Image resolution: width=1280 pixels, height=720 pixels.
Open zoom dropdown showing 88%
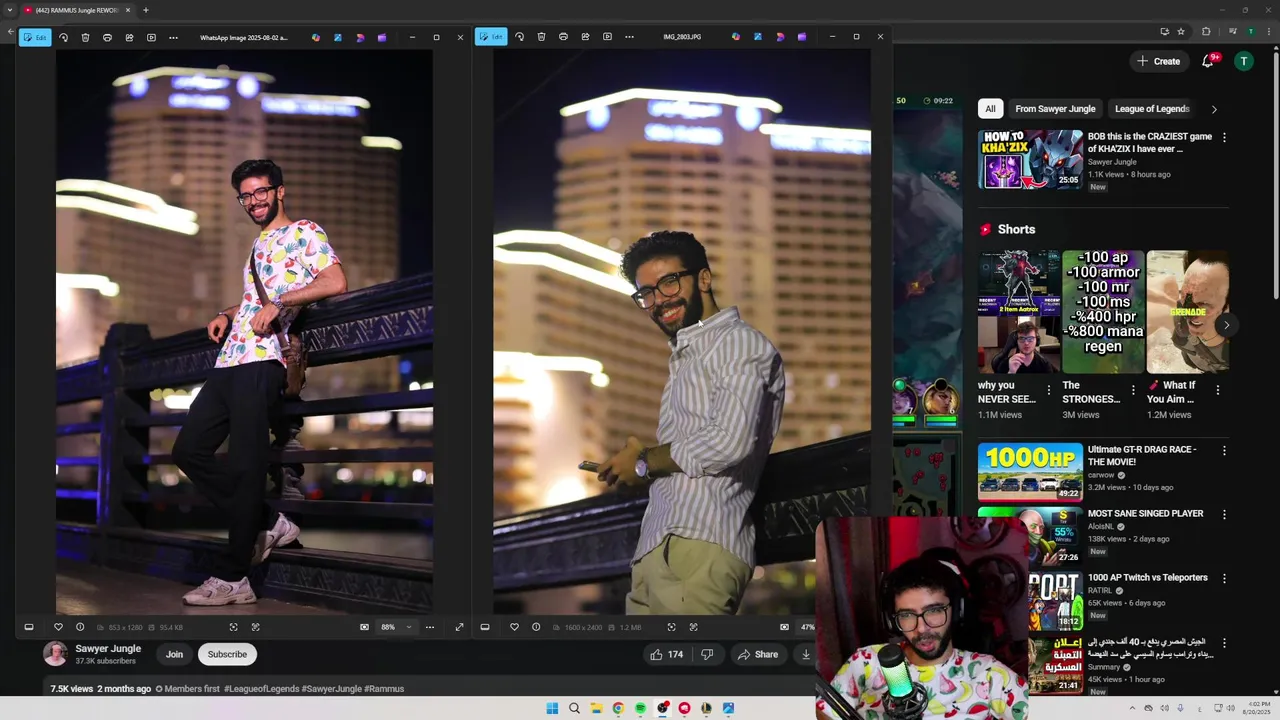click(397, 627)
